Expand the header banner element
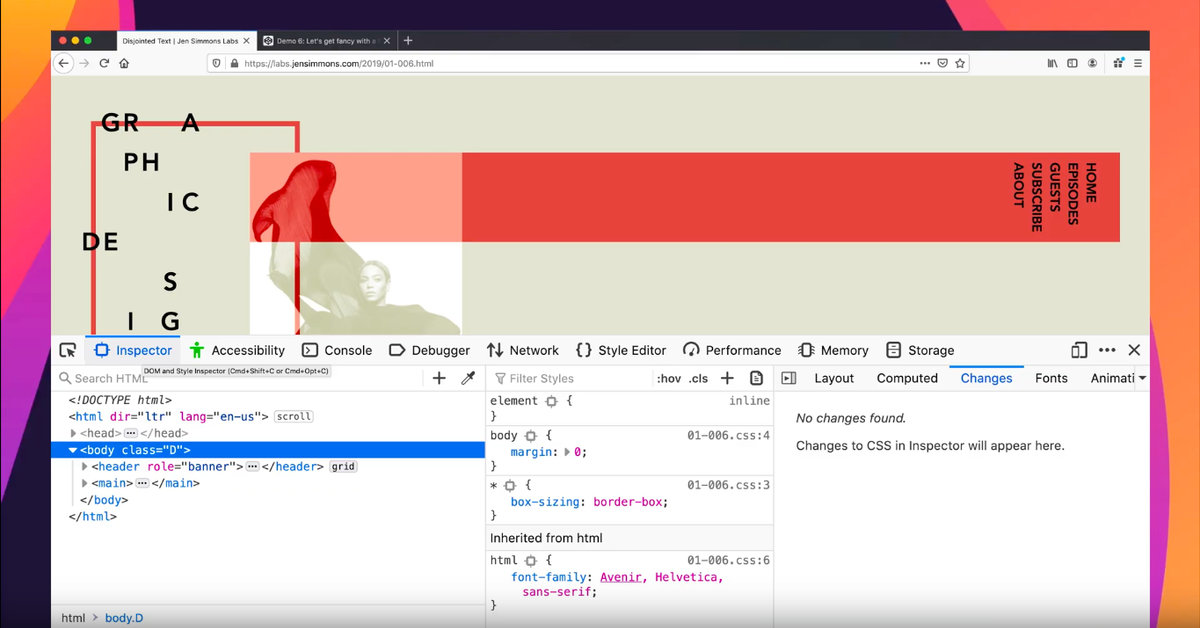The image size is (1200, 628). click(x=85, y=466)
